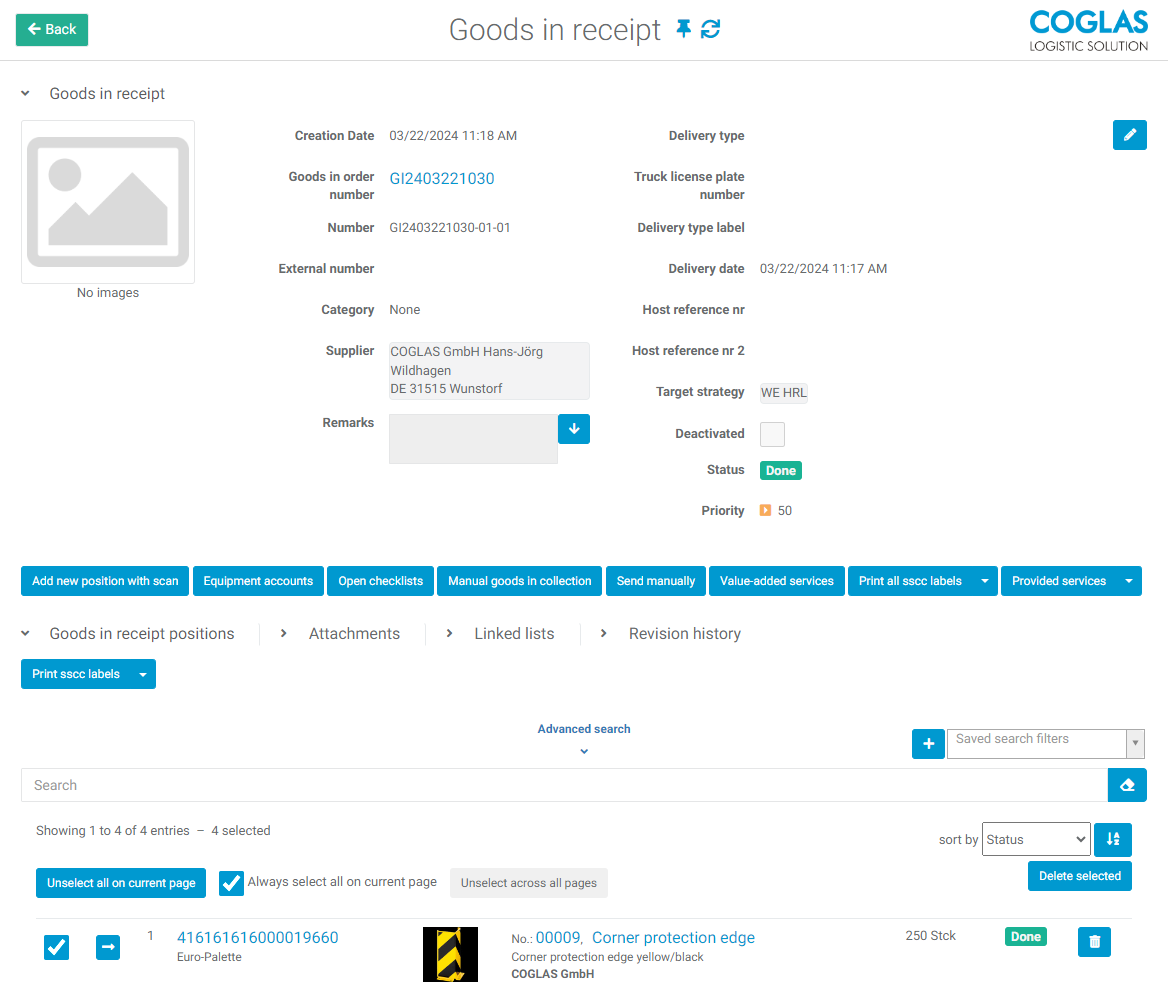Viewport: 1168px width, 1008px height.
Task: Toggle the Deactivated checkbox
Action: 772,434
